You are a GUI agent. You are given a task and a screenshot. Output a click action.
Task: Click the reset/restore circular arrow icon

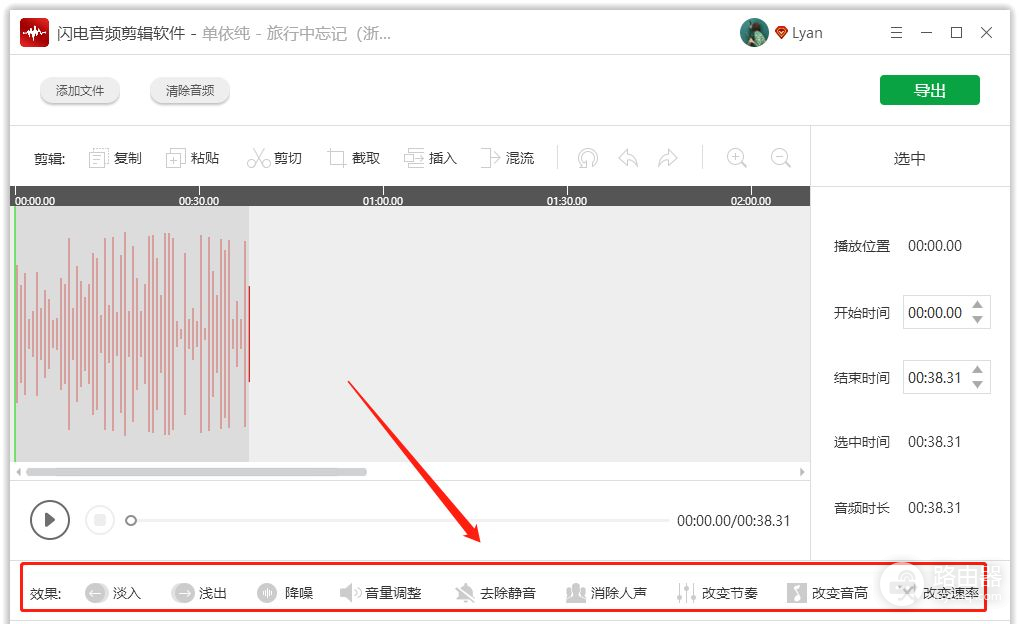coord(587,158)
